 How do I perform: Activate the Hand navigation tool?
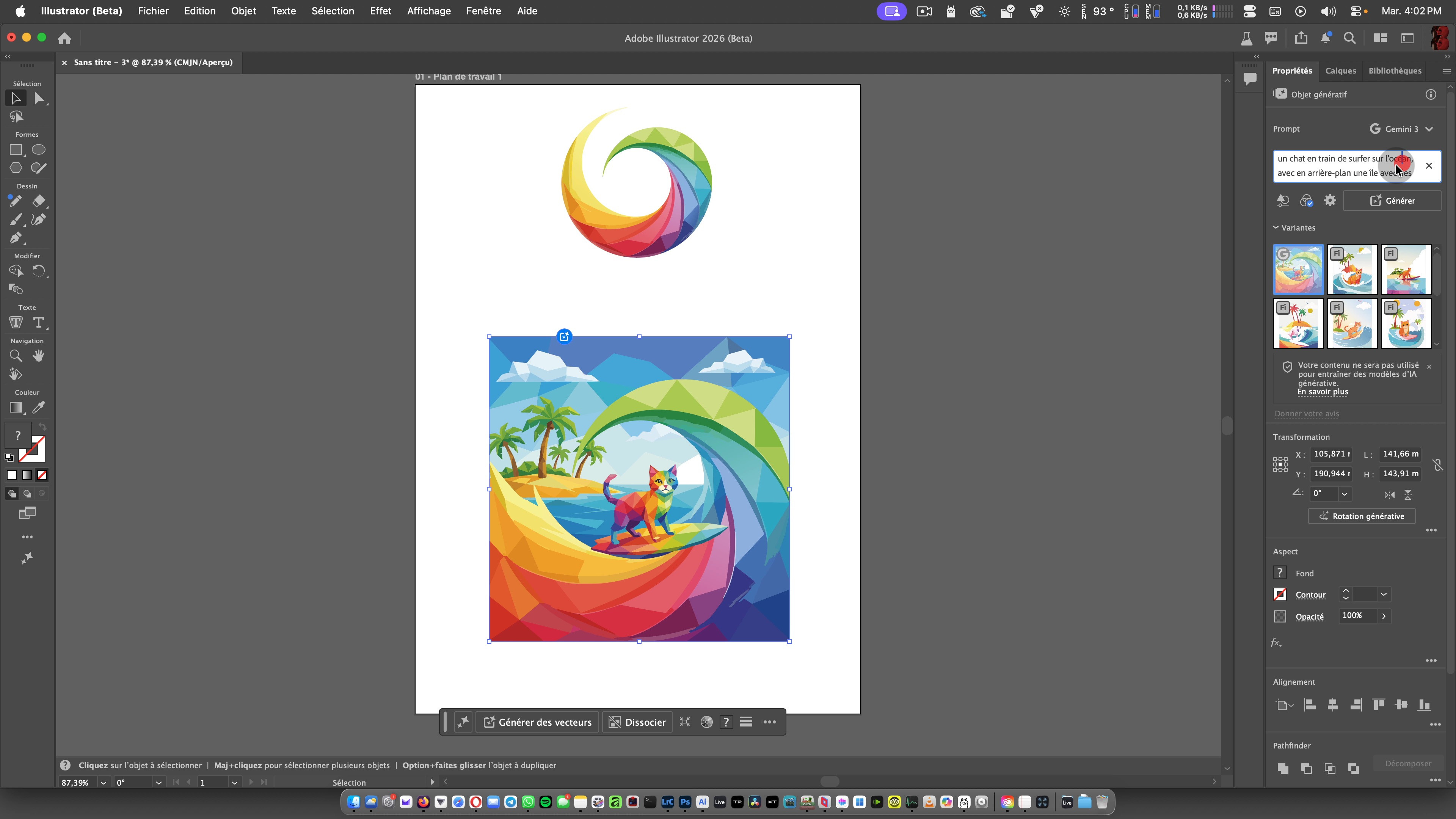point(38,356)
